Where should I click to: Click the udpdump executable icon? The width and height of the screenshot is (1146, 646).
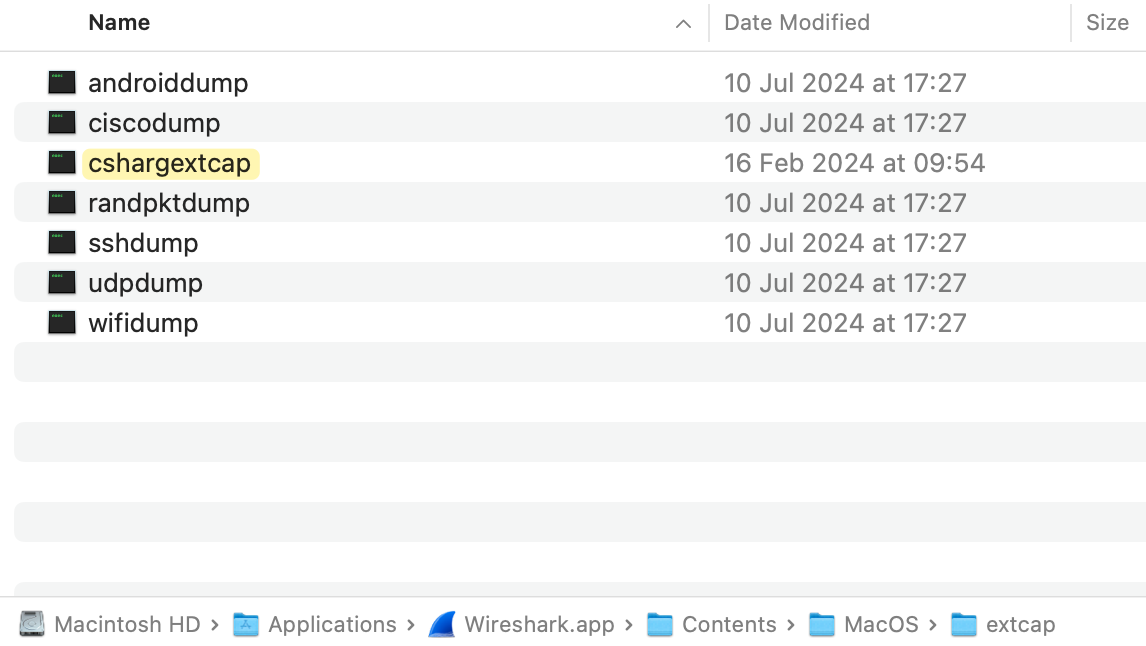point(62,283)
